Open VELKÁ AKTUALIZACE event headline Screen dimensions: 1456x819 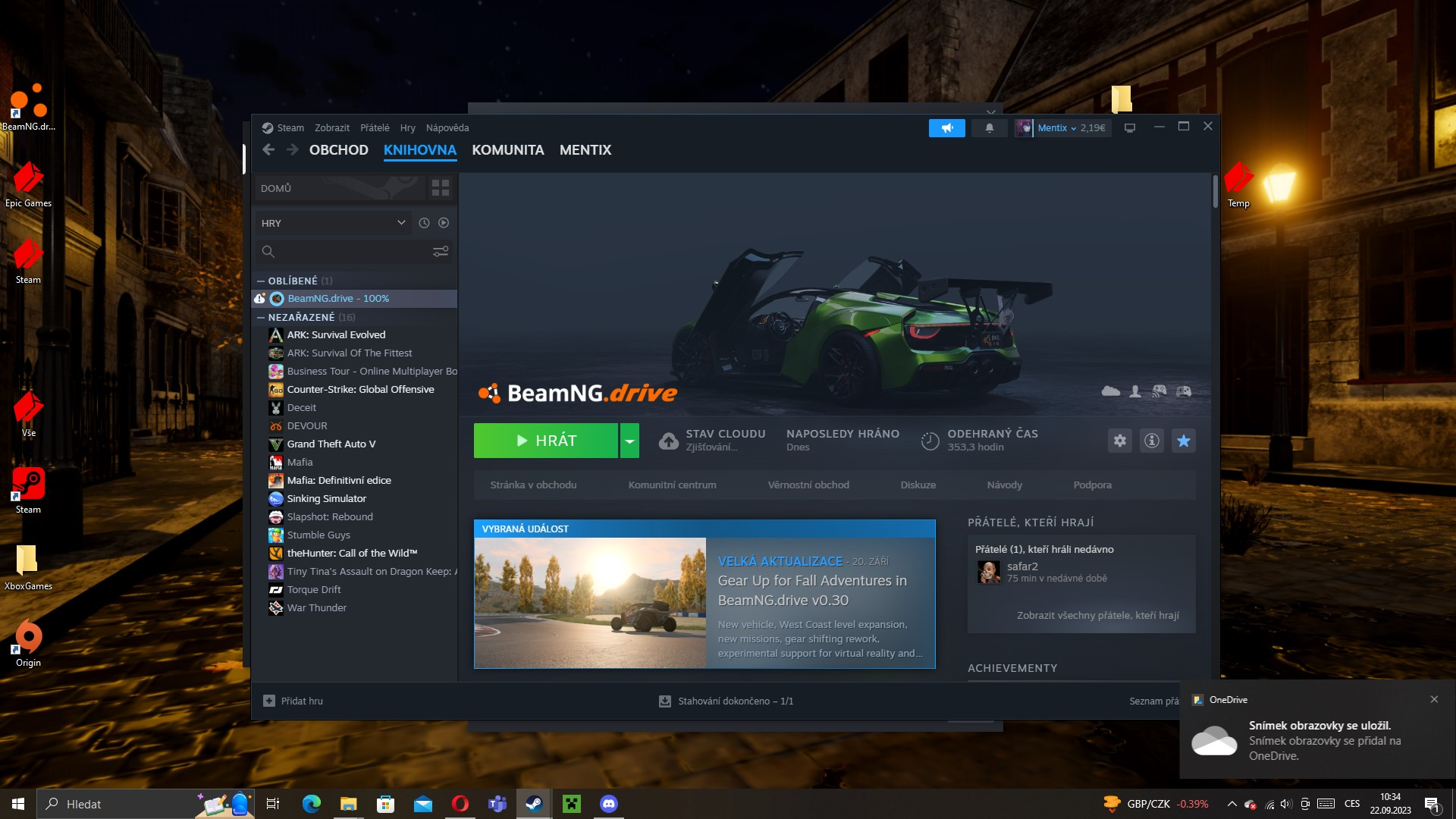780,561
